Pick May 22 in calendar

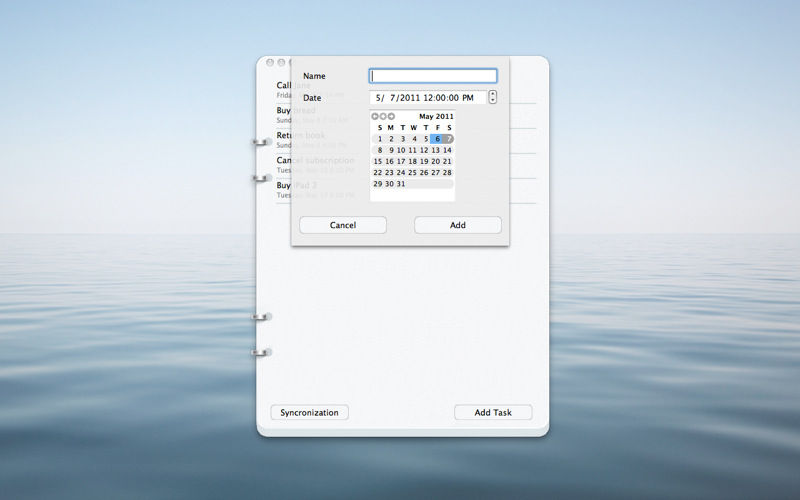tap(378, 172)
